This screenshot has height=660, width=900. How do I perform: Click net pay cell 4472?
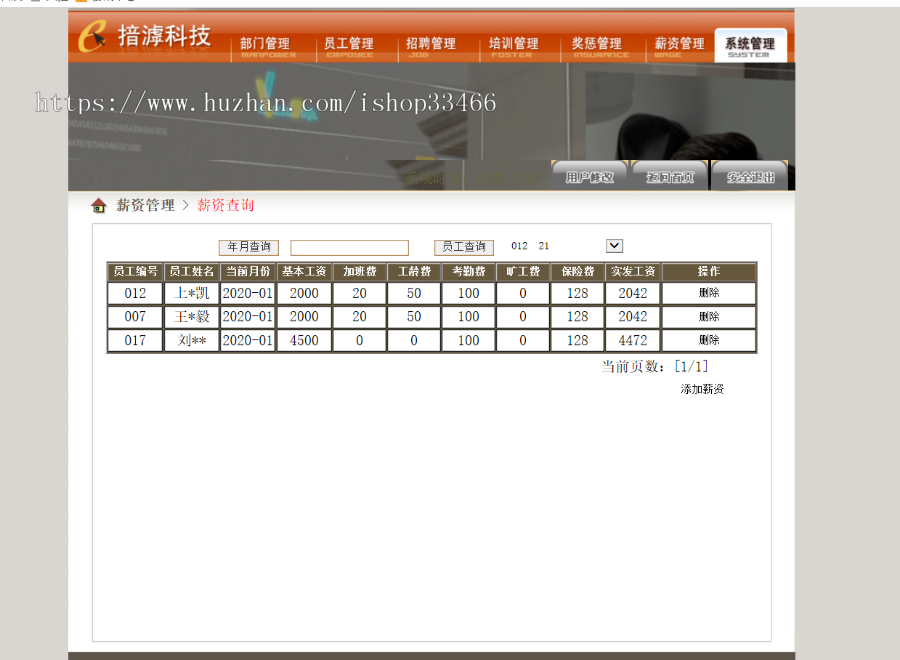(633, 340)
